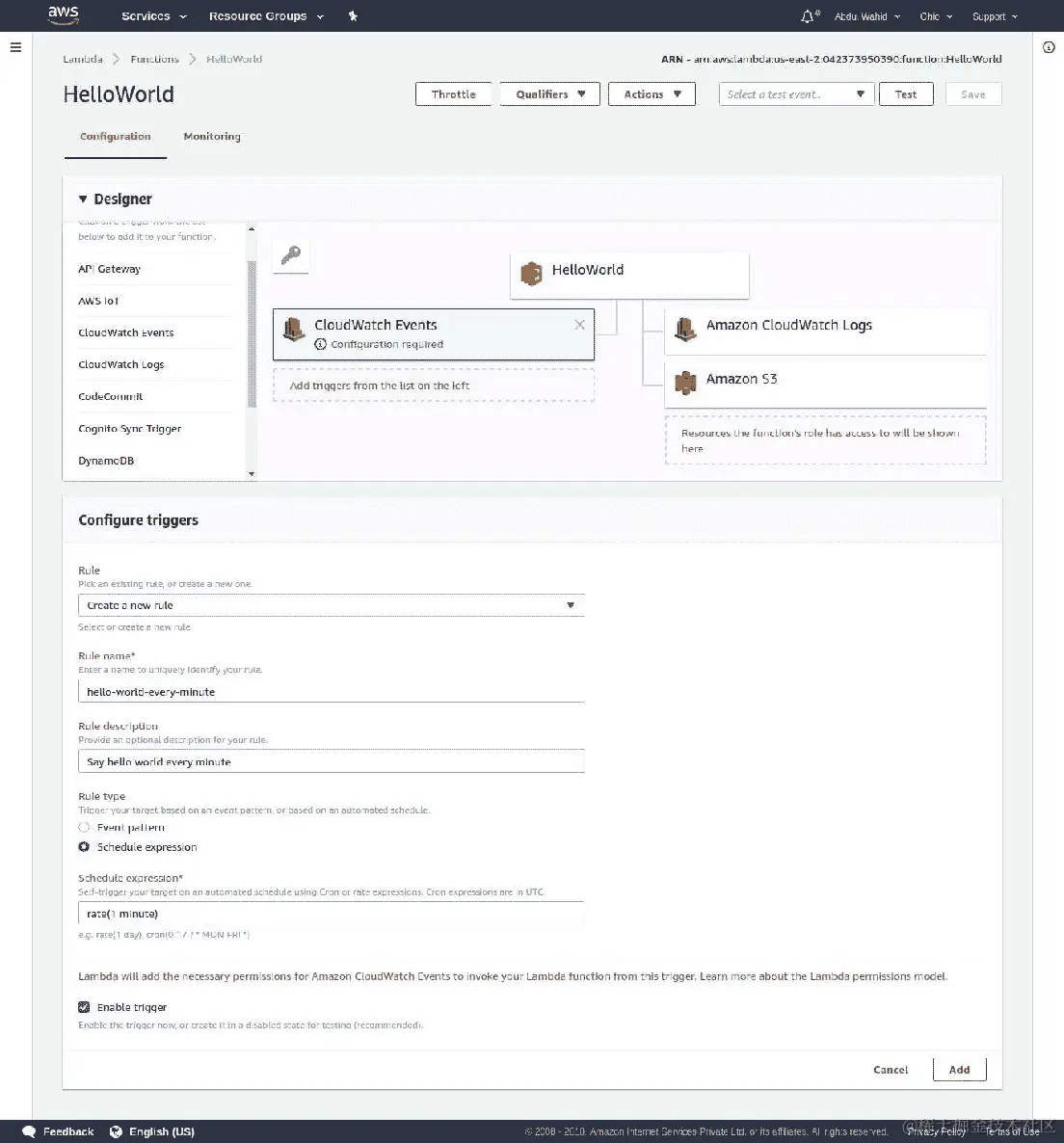The width and height of the screenshot is (1064, 1143).
Task: Click the Throttle button
Action: tap(453, 94)
